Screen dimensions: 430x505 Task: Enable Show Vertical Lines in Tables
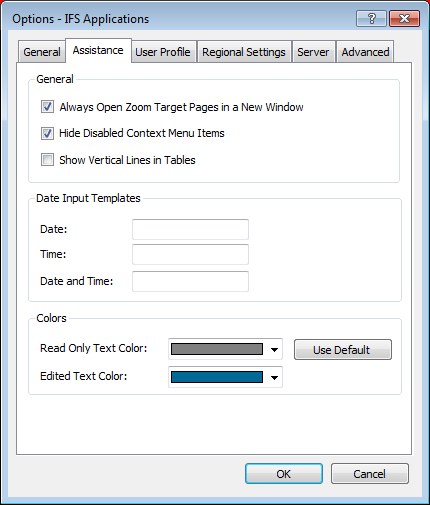tap(47, 160)
